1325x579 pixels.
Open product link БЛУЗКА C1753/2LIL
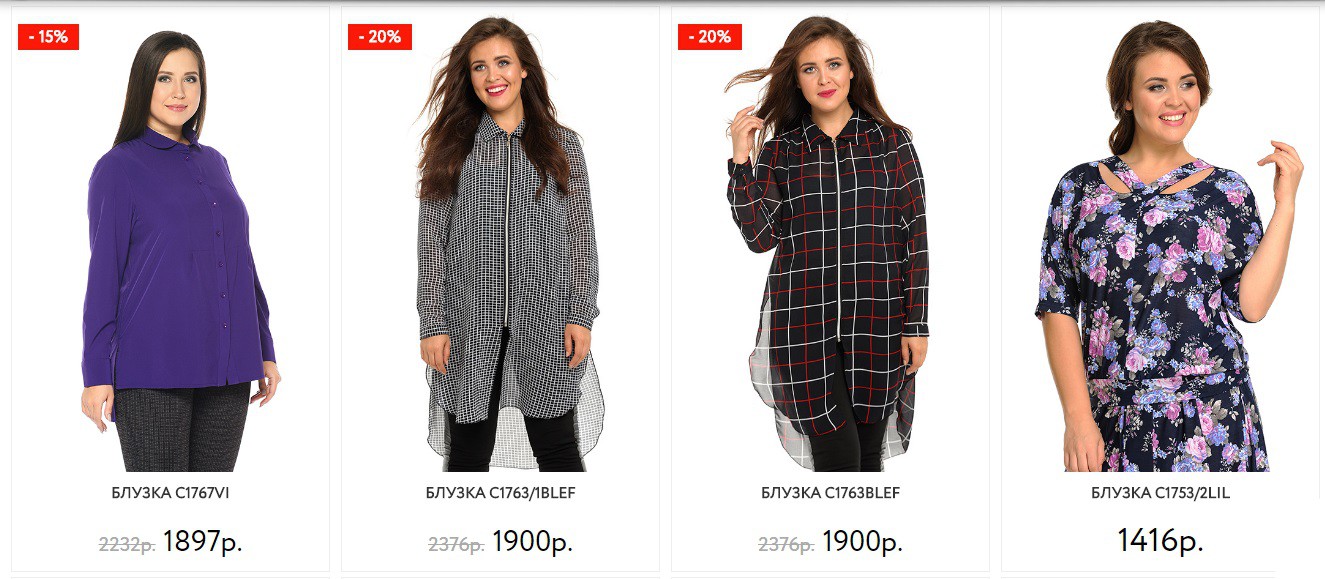click(x=1160, y=493)
